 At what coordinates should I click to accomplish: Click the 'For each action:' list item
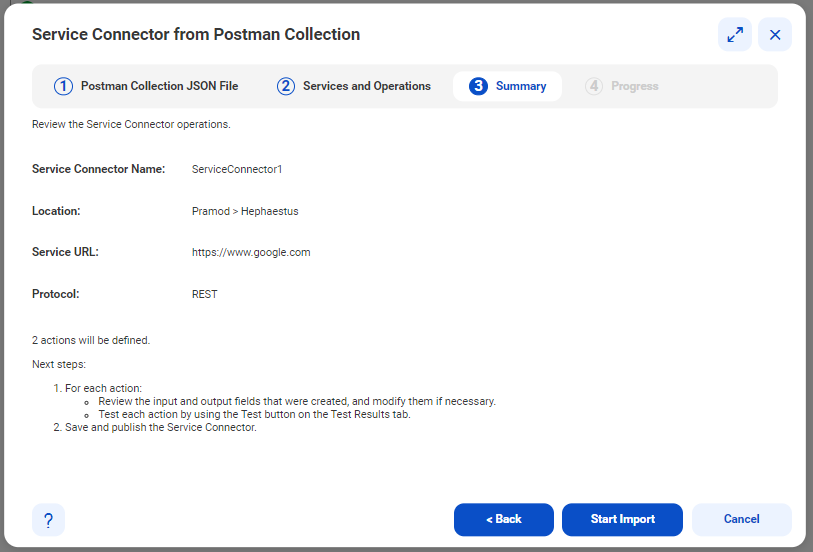[x=103, y=388]
